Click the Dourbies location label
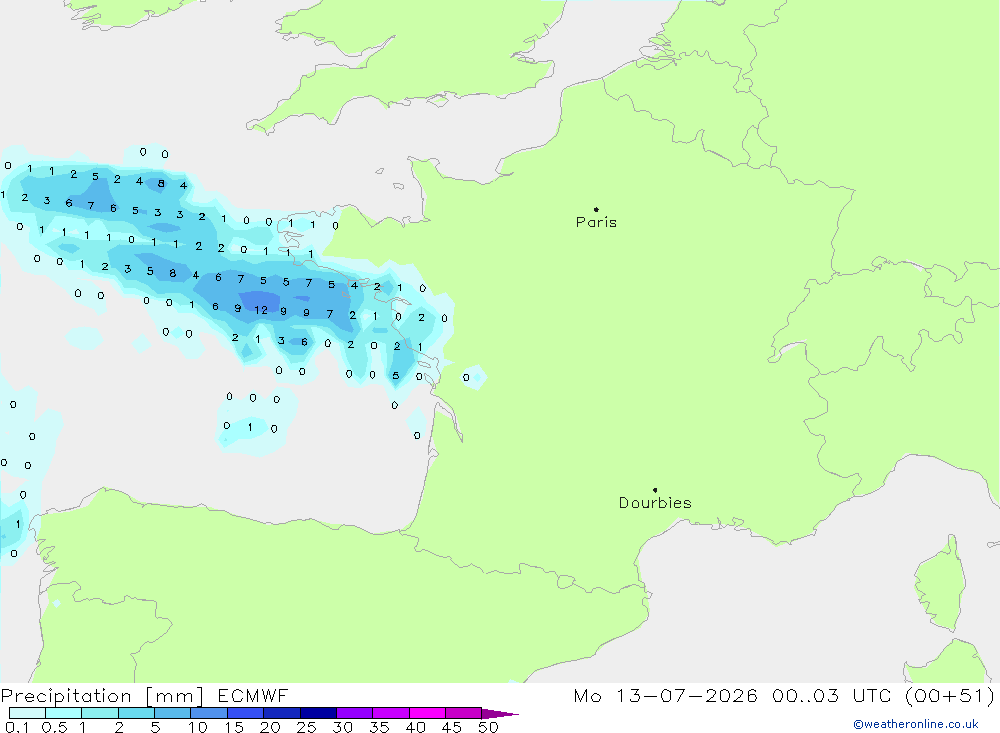Viewport: 1000px width, 733px height. 655,503
